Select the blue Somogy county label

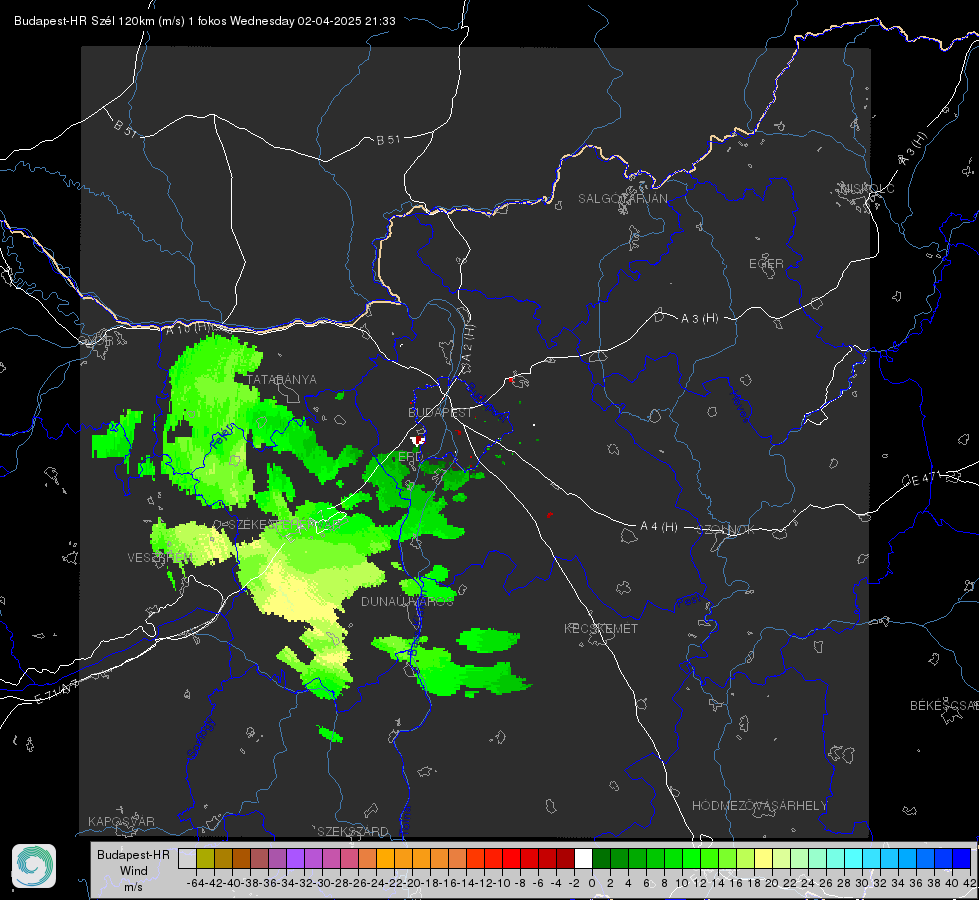pos(200,738)
